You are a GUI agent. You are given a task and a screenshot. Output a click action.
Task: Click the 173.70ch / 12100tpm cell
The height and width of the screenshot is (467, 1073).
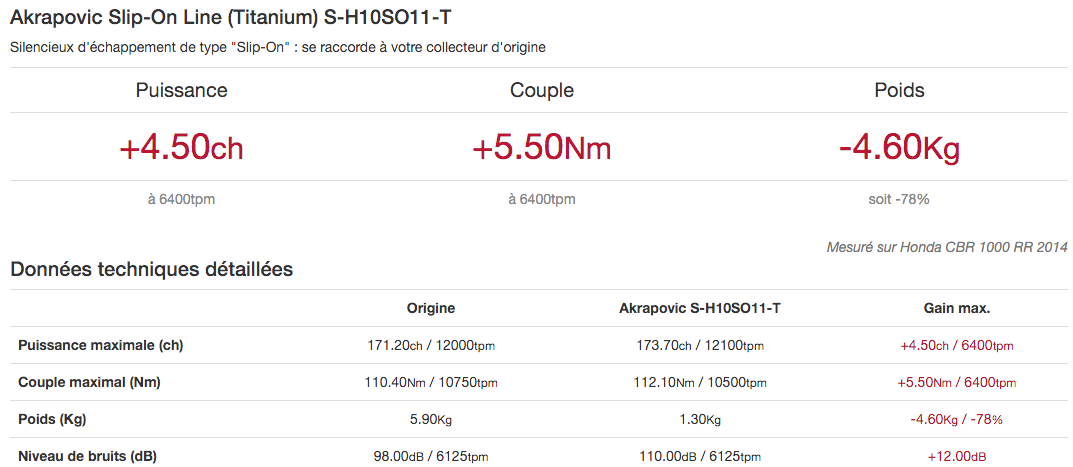point(699,346)
